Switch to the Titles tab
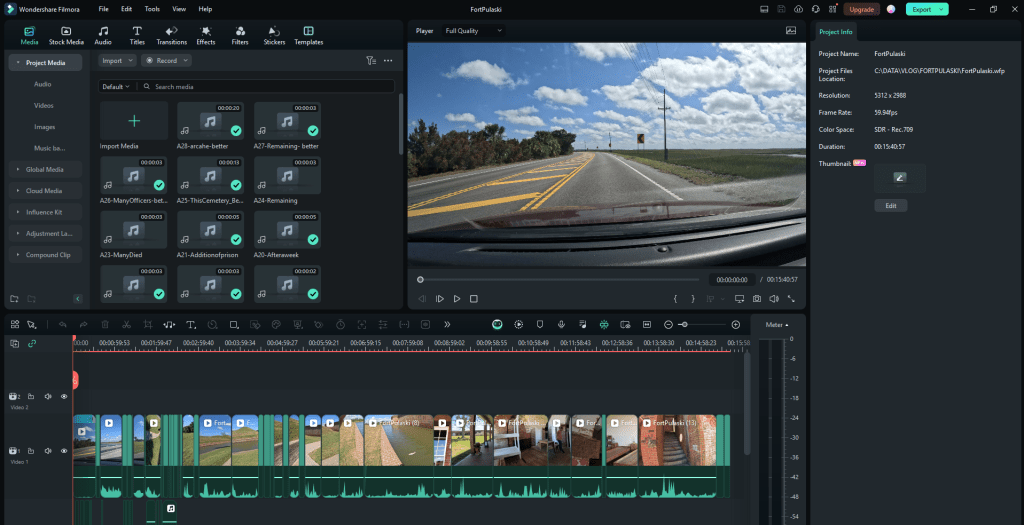The width and height of the screenshot is (1024, 525). point(137,36)
